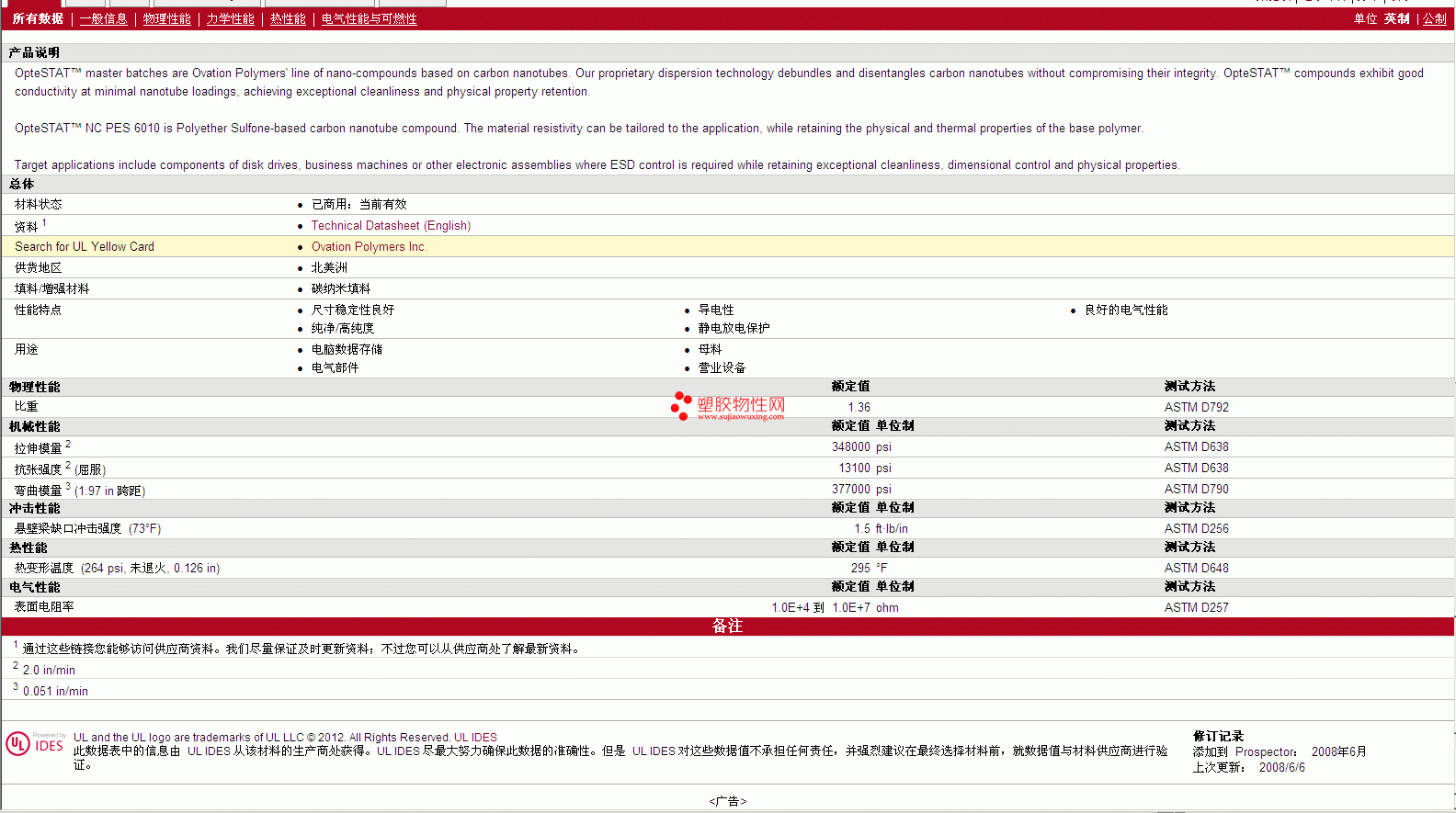This screenshot has height=813, width=1456.
Task: Select the 资料 row label
Action: tap(26, 226)
